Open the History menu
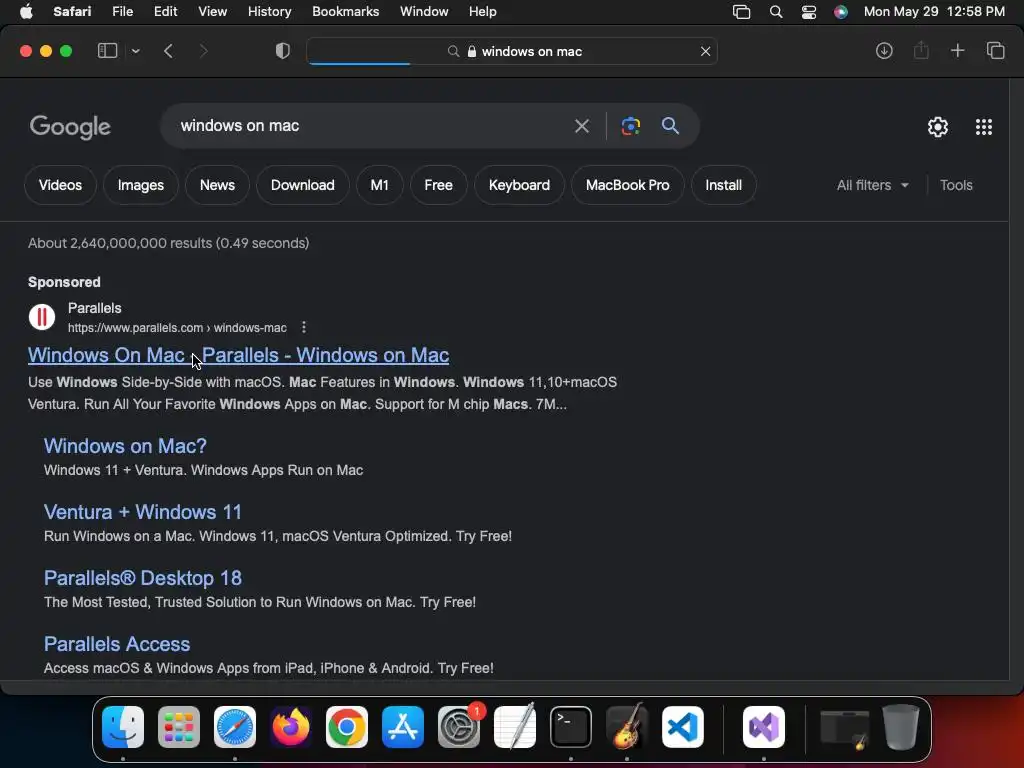 269,12
